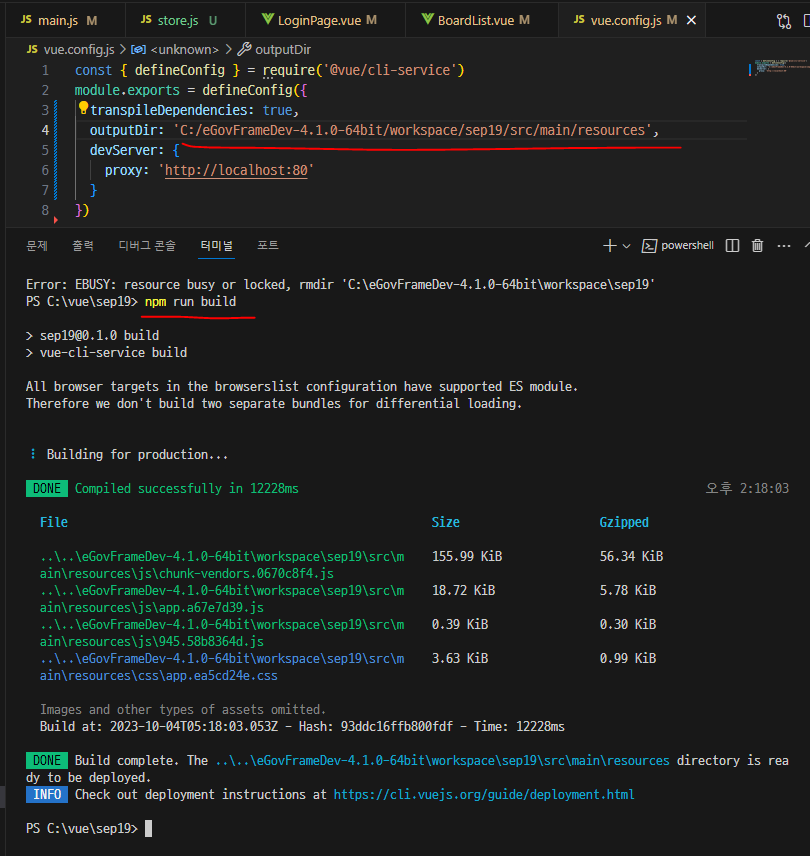The image size is (810, 856).
Task: Open the 출력 (Output) panel tab
Action: [x=83, y=246]
